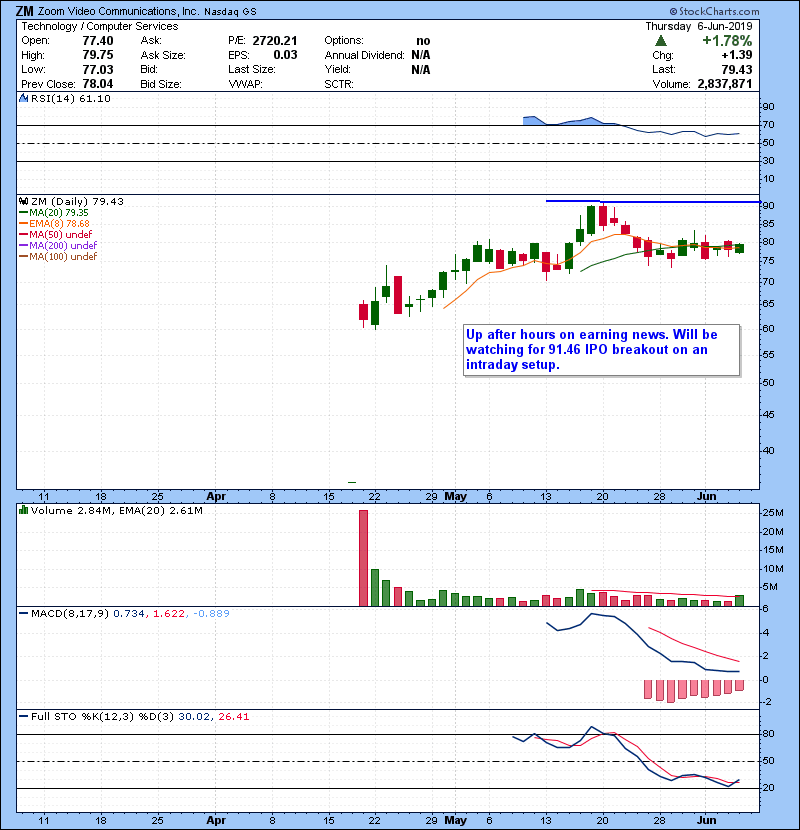Click the Jun label on price date axis
The image size is (800, 830).
tap(707, 495)
